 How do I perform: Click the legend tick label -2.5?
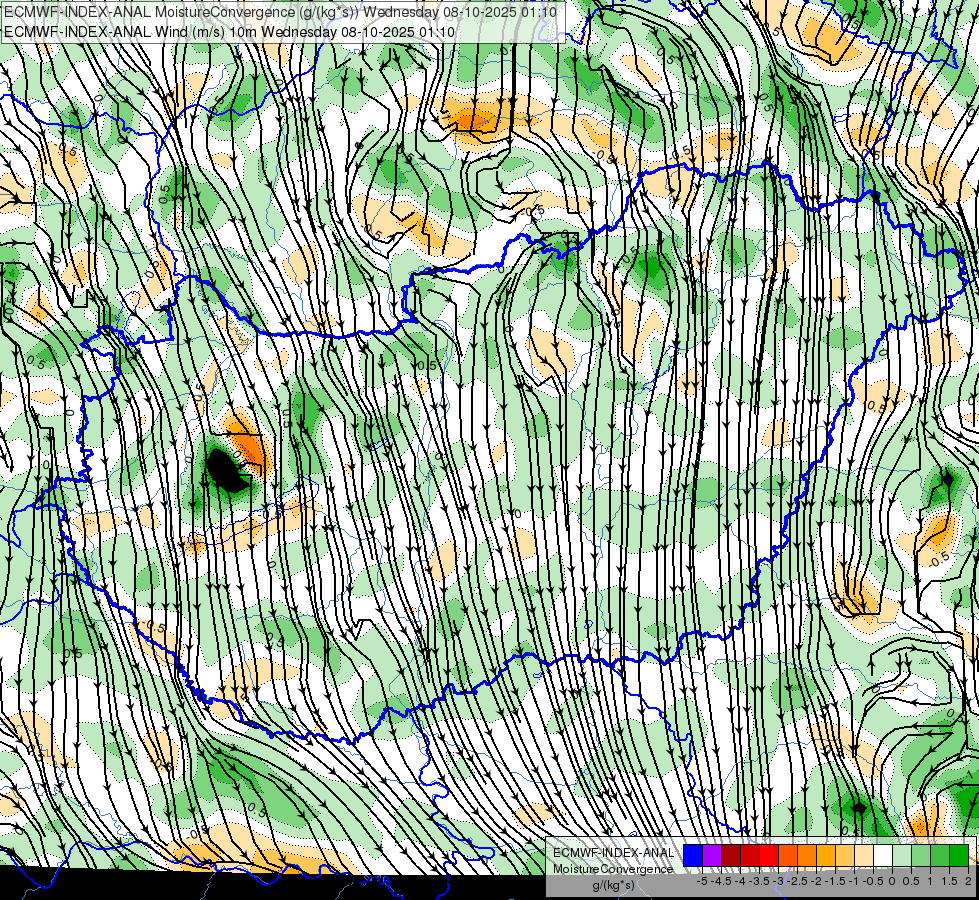pos(797,881)
